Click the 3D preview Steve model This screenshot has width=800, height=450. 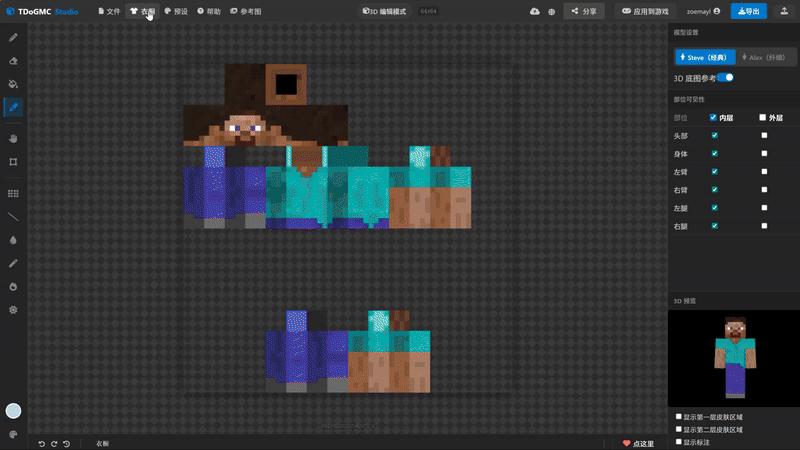point(735,357)
